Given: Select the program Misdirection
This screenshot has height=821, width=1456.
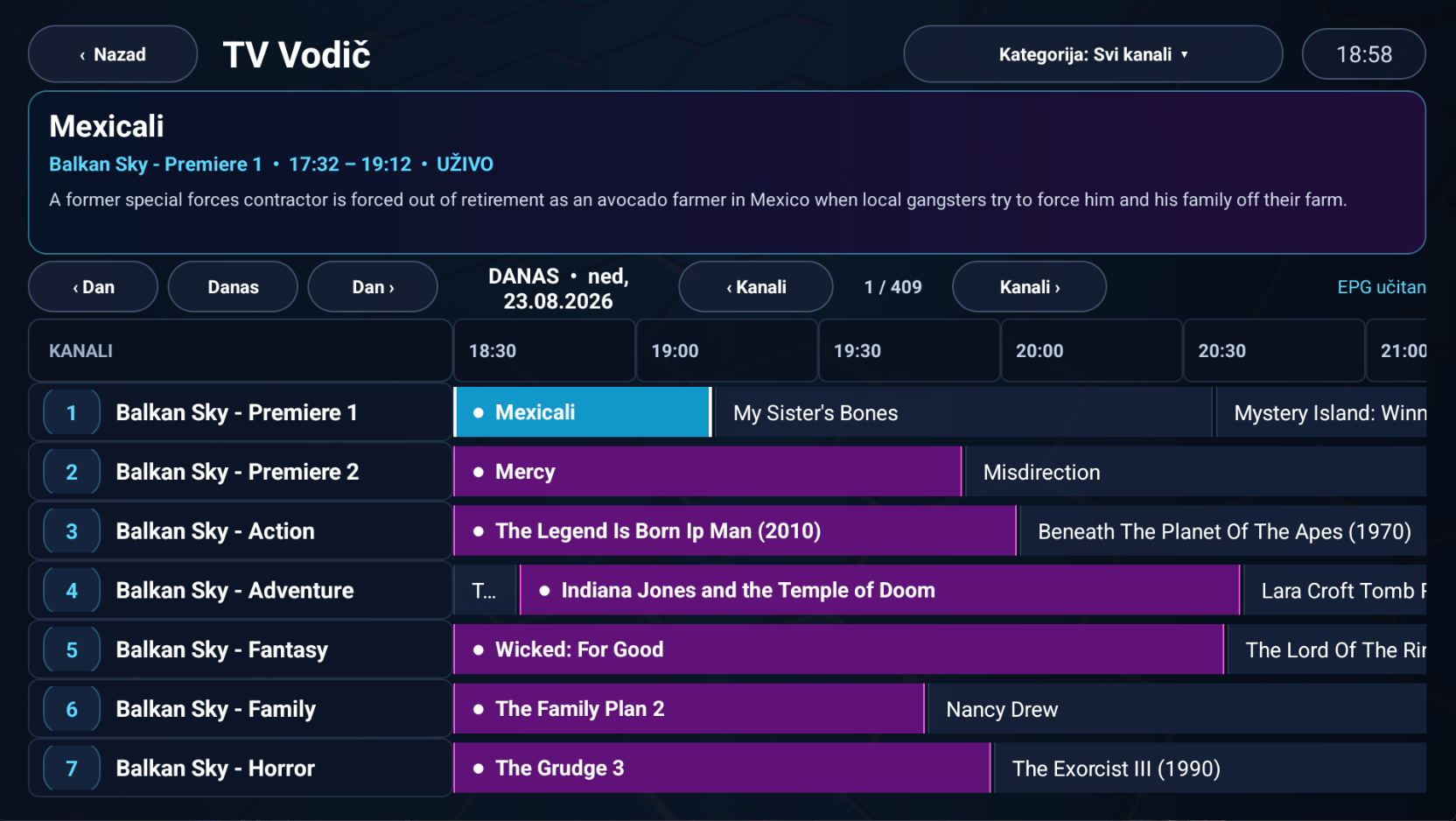Looking at the screenshot, I should [1196, 472].
